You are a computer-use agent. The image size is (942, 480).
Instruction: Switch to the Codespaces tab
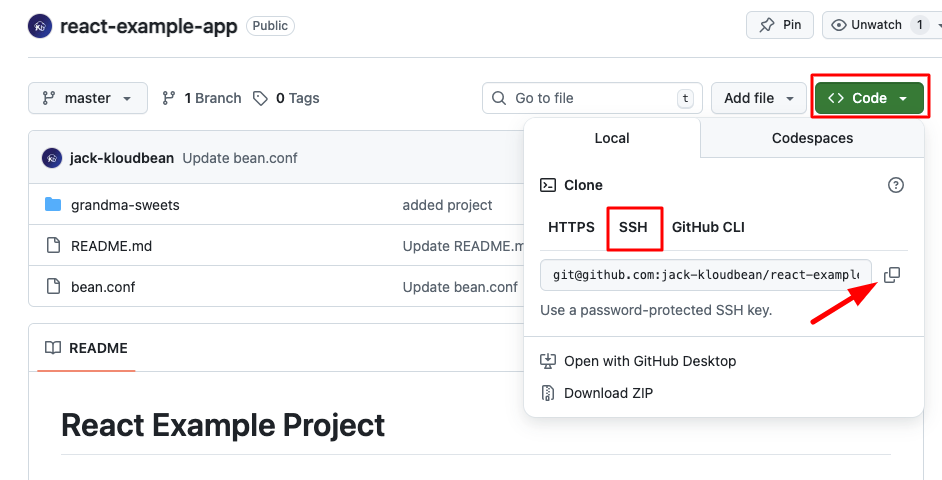click(x=812, y=138)
